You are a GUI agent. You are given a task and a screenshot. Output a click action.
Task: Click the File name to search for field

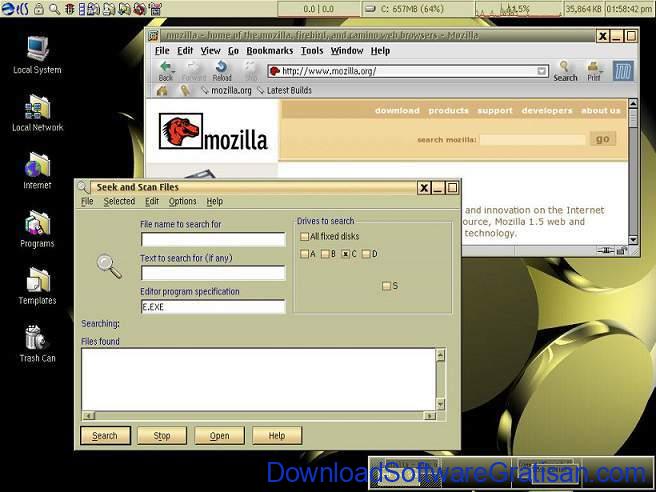(213, 239)
